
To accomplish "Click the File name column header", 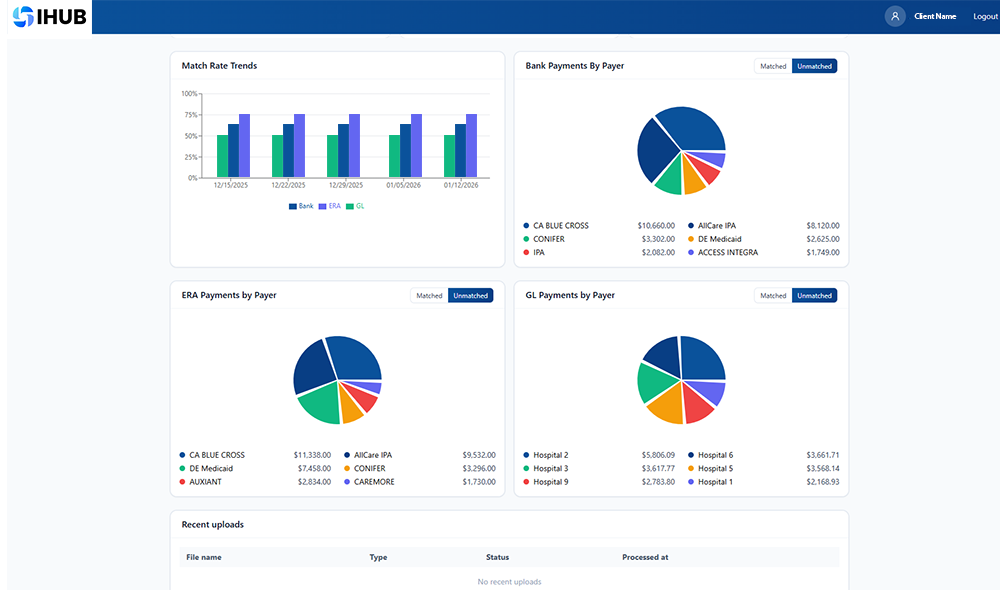I will [x=204, y=557].
